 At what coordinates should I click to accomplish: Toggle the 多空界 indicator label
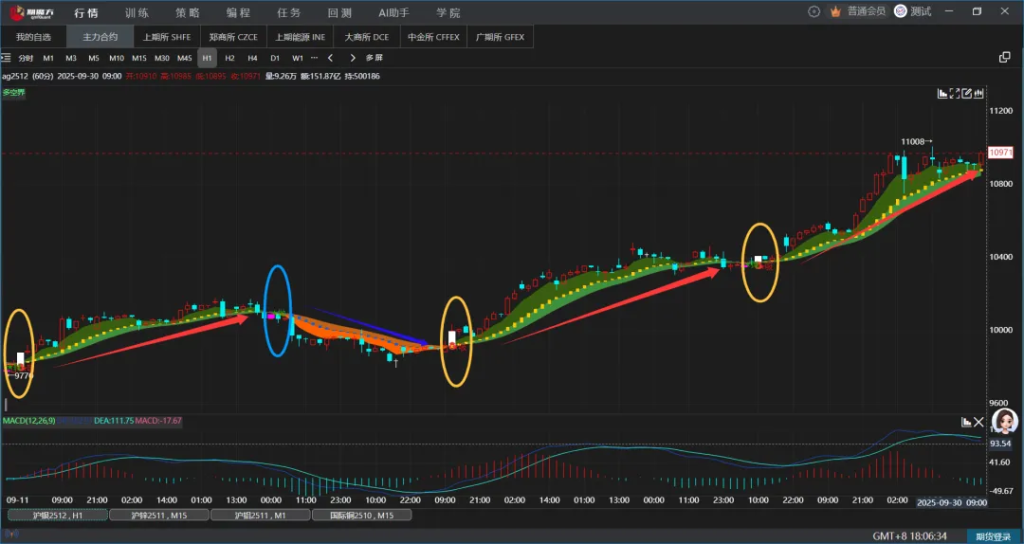[14, 92]
